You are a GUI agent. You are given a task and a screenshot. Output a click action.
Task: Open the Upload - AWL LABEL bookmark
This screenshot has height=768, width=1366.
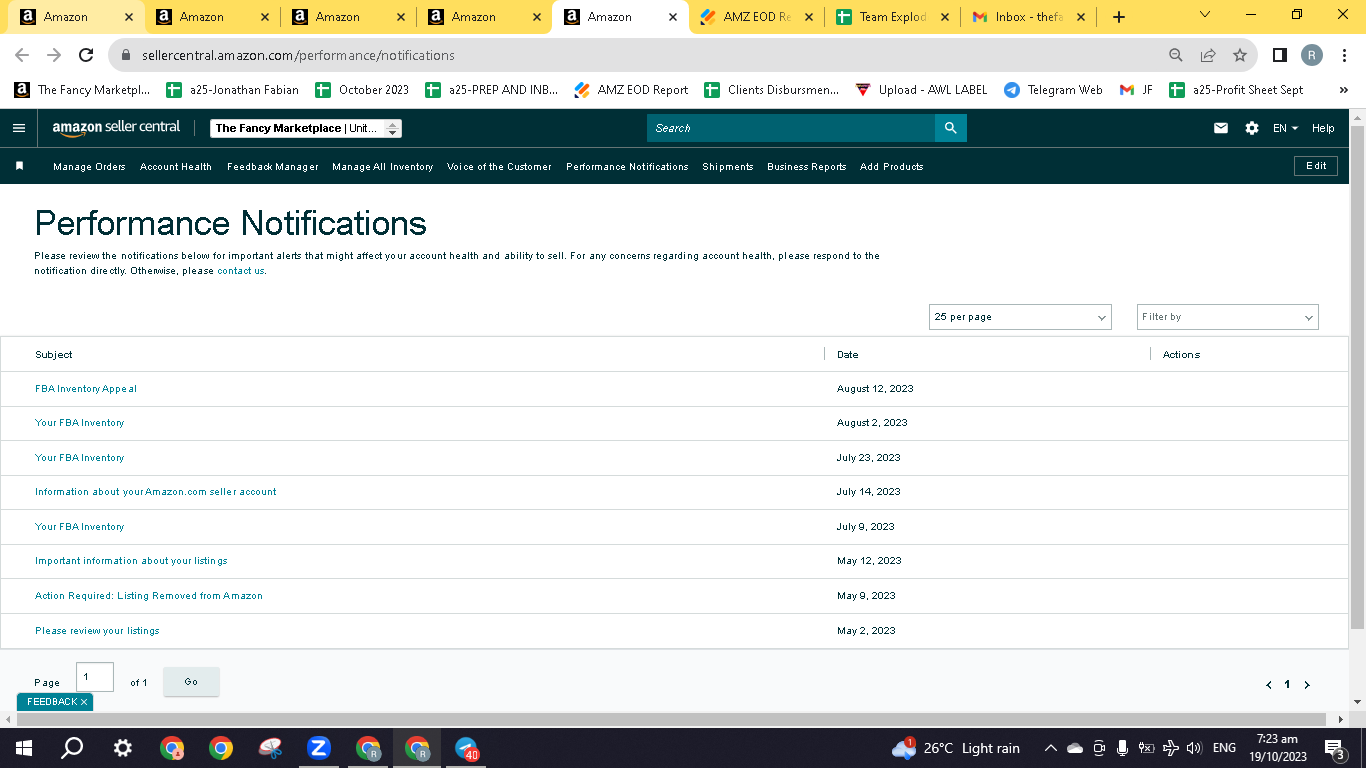tap(921, 90)
